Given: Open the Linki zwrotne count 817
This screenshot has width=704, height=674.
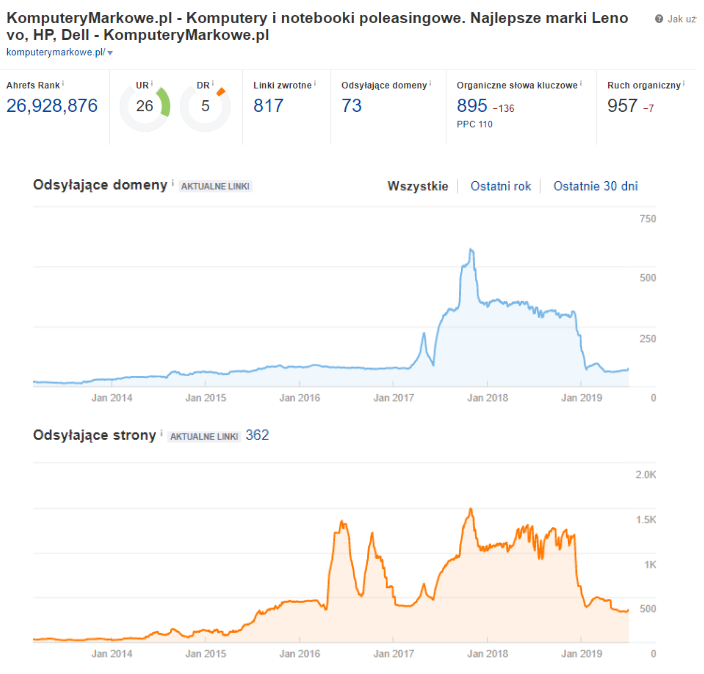Looking at the screenshot, I should point(268,106).
